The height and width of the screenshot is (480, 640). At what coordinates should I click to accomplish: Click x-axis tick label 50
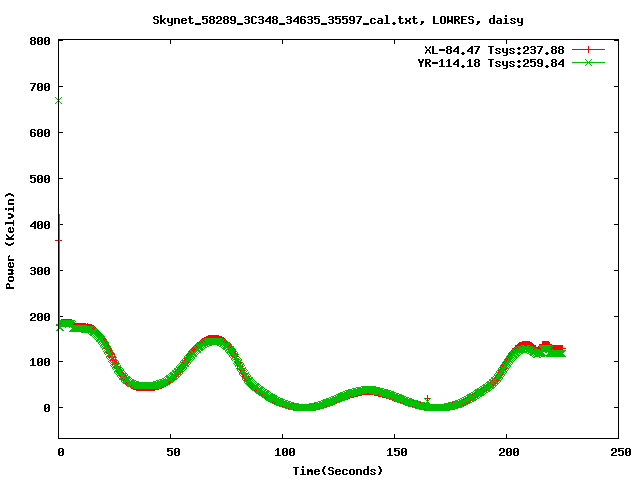(173, 452)
